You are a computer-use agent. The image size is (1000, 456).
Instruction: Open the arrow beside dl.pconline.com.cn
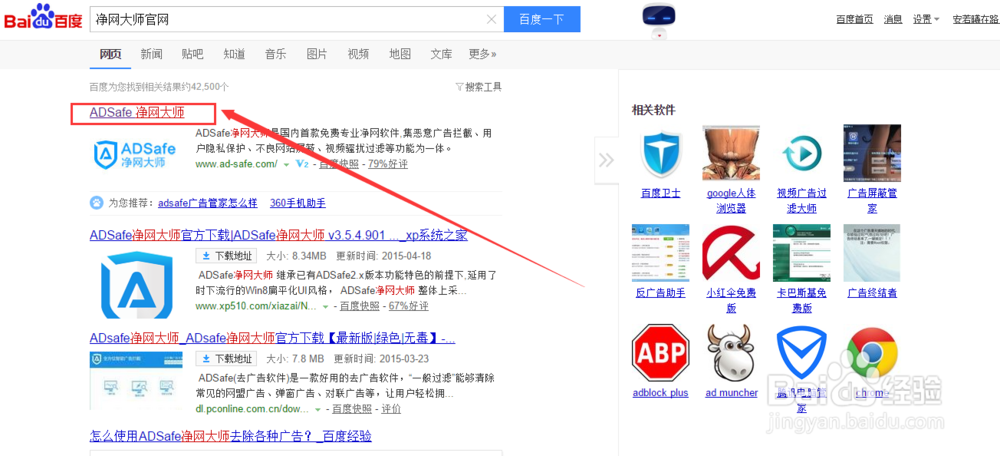(x=317, y=409)
